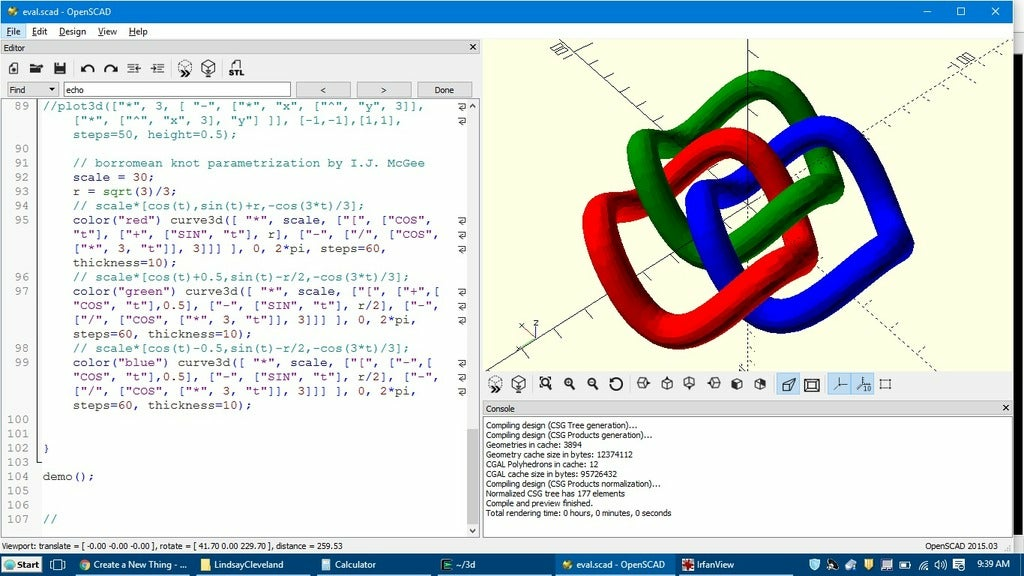Open the File menu
The width and height of the screenshot is (1024, 576).
(14, 31)
